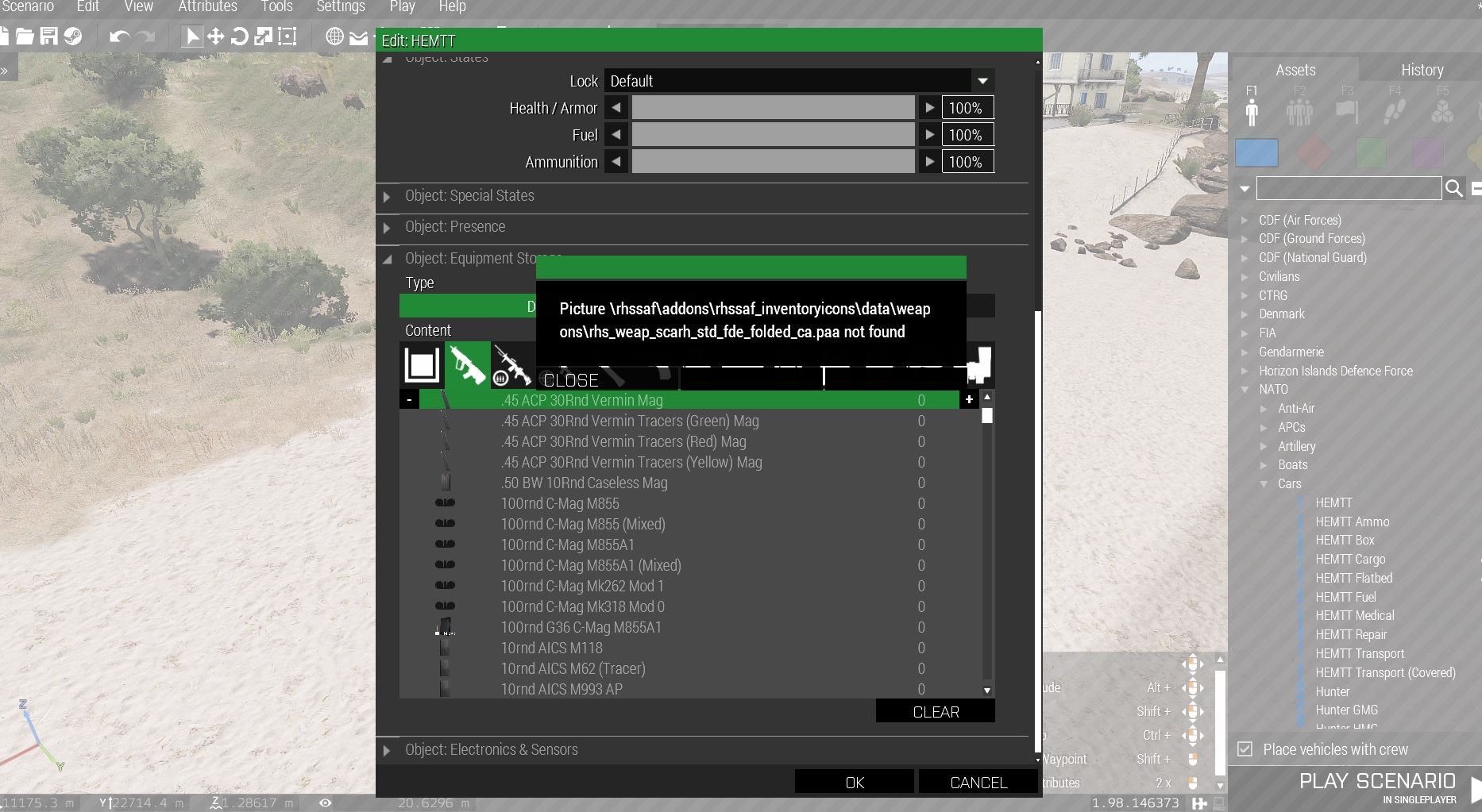Expand the Anti-Air tree category

[x=1296, y=409]
